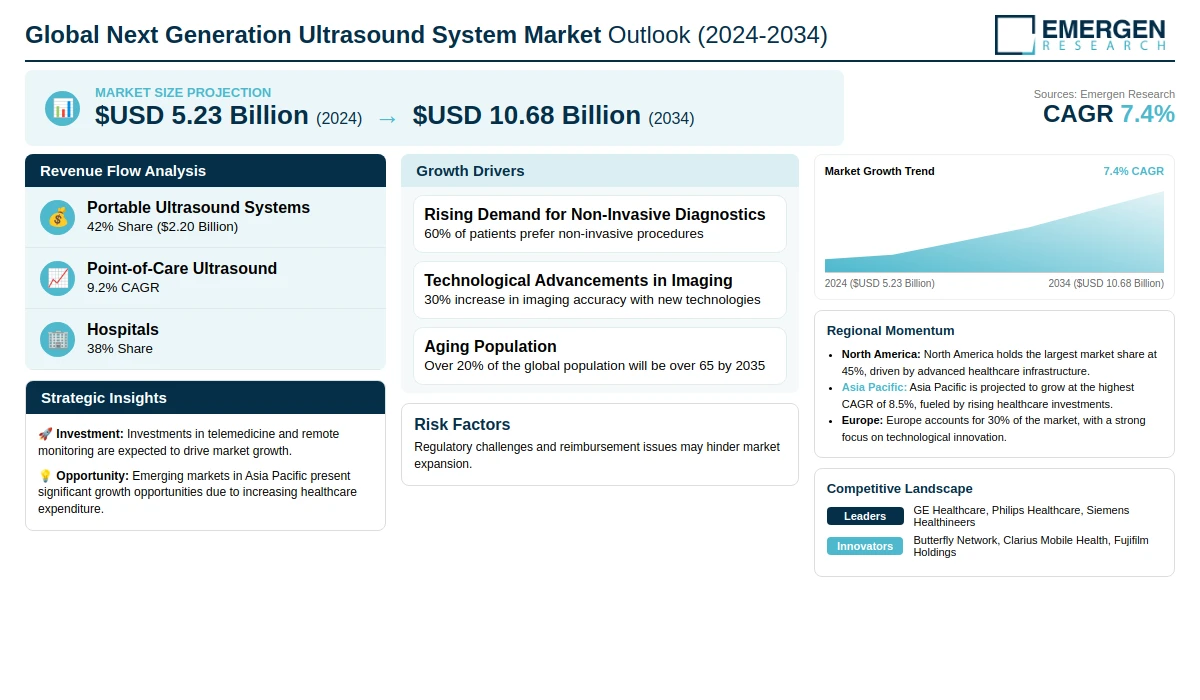Screen dimensions: 1200x700
Task: Click the Risk Factors heading
Action: pos(462,424)
